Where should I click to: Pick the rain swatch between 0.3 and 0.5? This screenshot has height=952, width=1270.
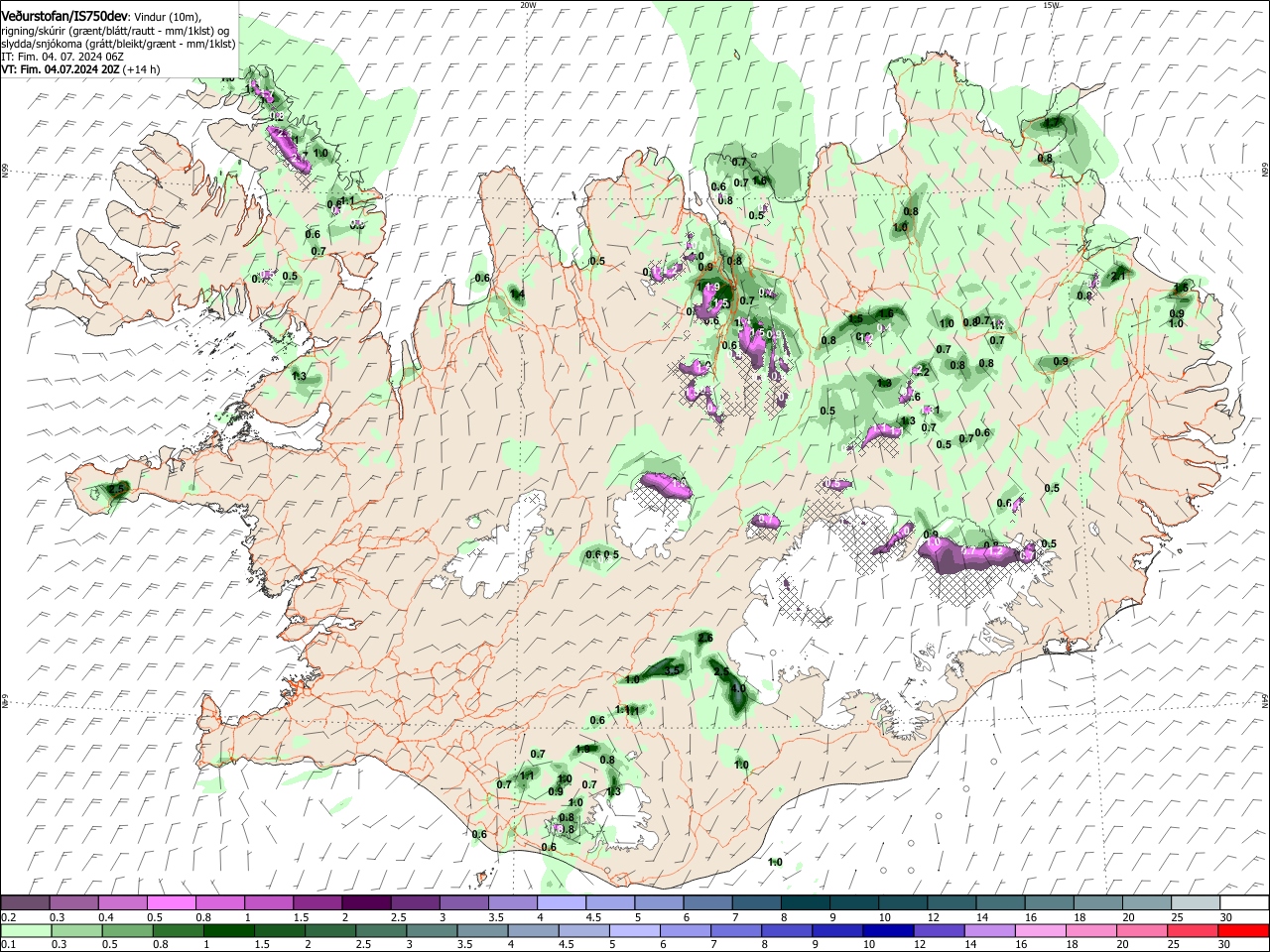(76, 930)
